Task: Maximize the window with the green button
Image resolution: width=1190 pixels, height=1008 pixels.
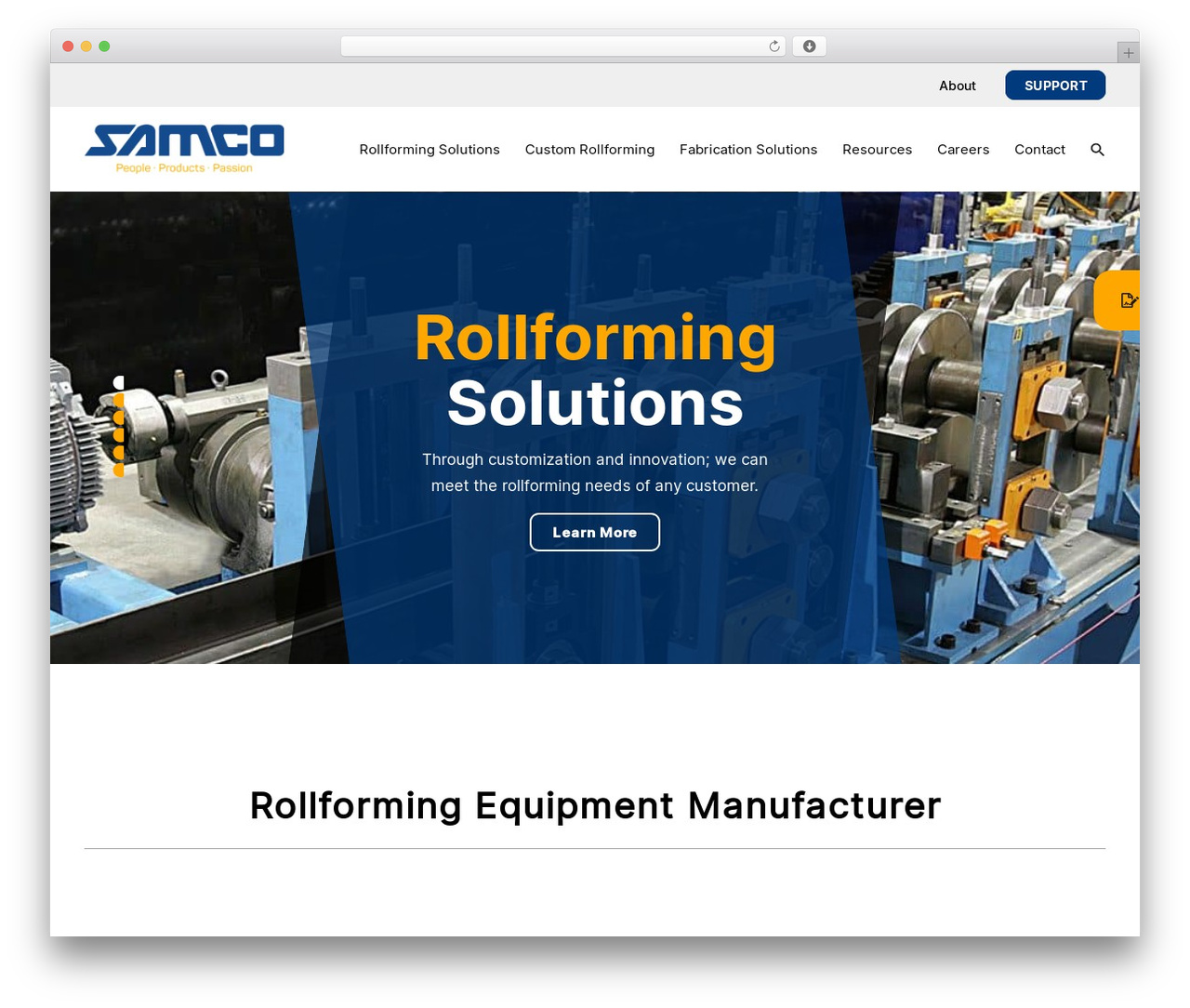Action: coord(104,46)
